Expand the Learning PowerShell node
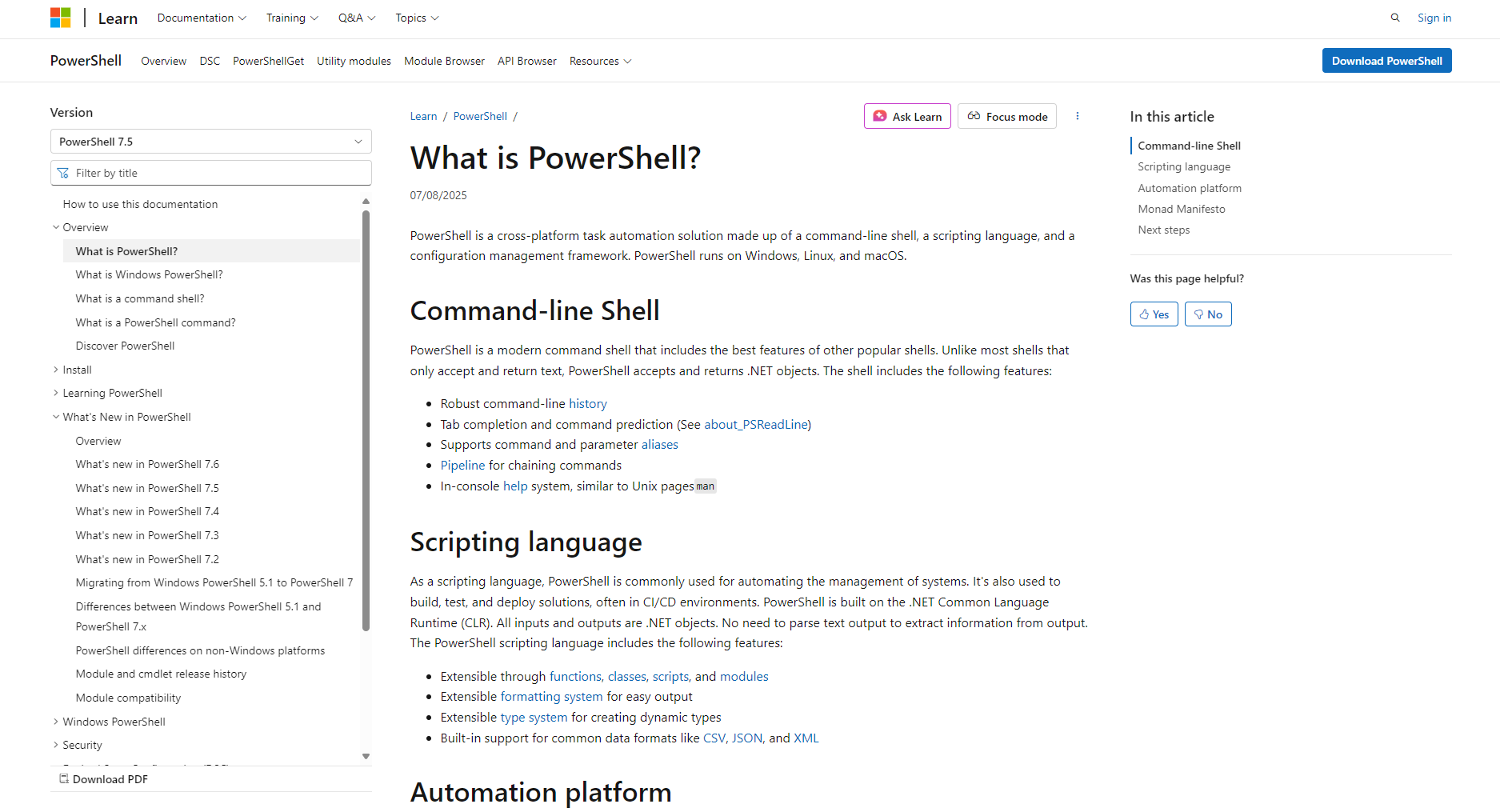Viewport: 1500px width, 812px height. point(56,393)
